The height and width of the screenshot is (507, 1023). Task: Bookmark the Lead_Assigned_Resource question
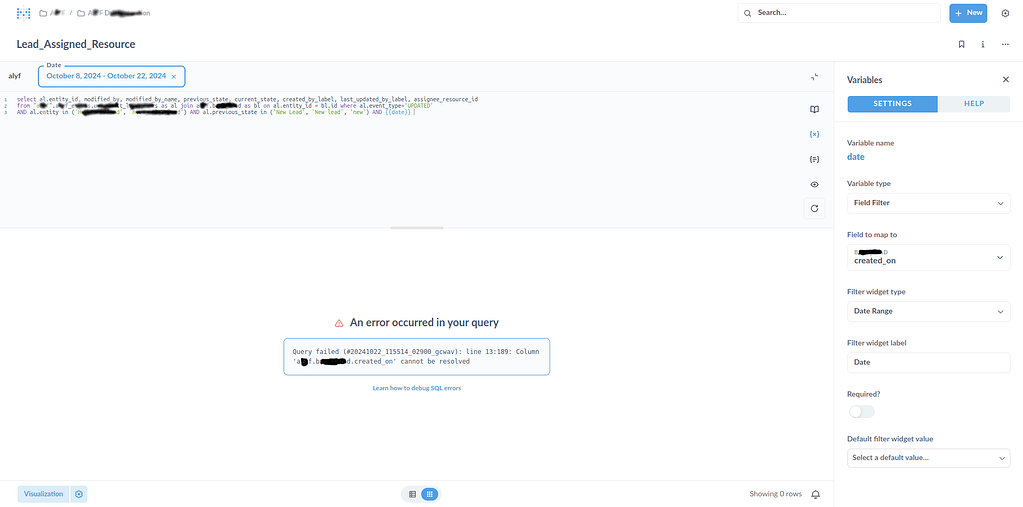pos(961,44)
